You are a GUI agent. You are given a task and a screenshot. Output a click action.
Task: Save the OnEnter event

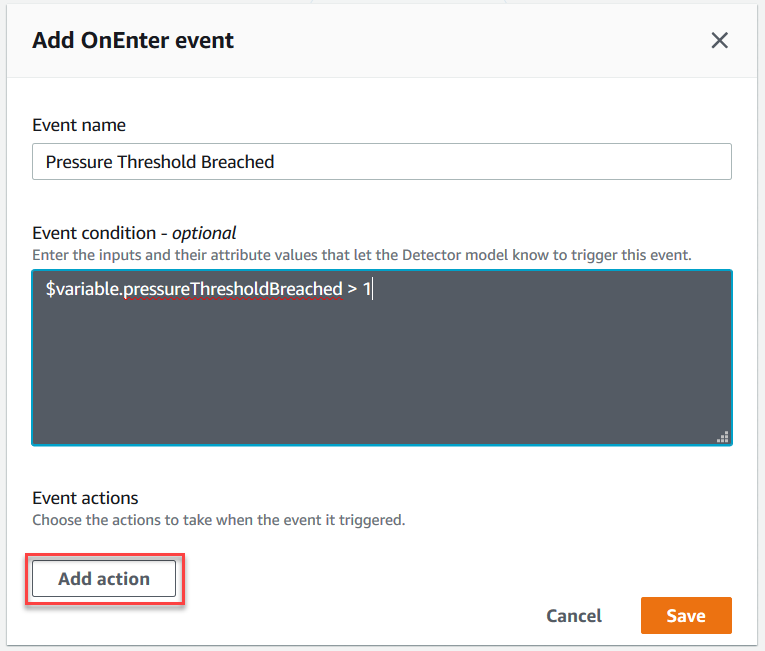(x=686, y=616)
